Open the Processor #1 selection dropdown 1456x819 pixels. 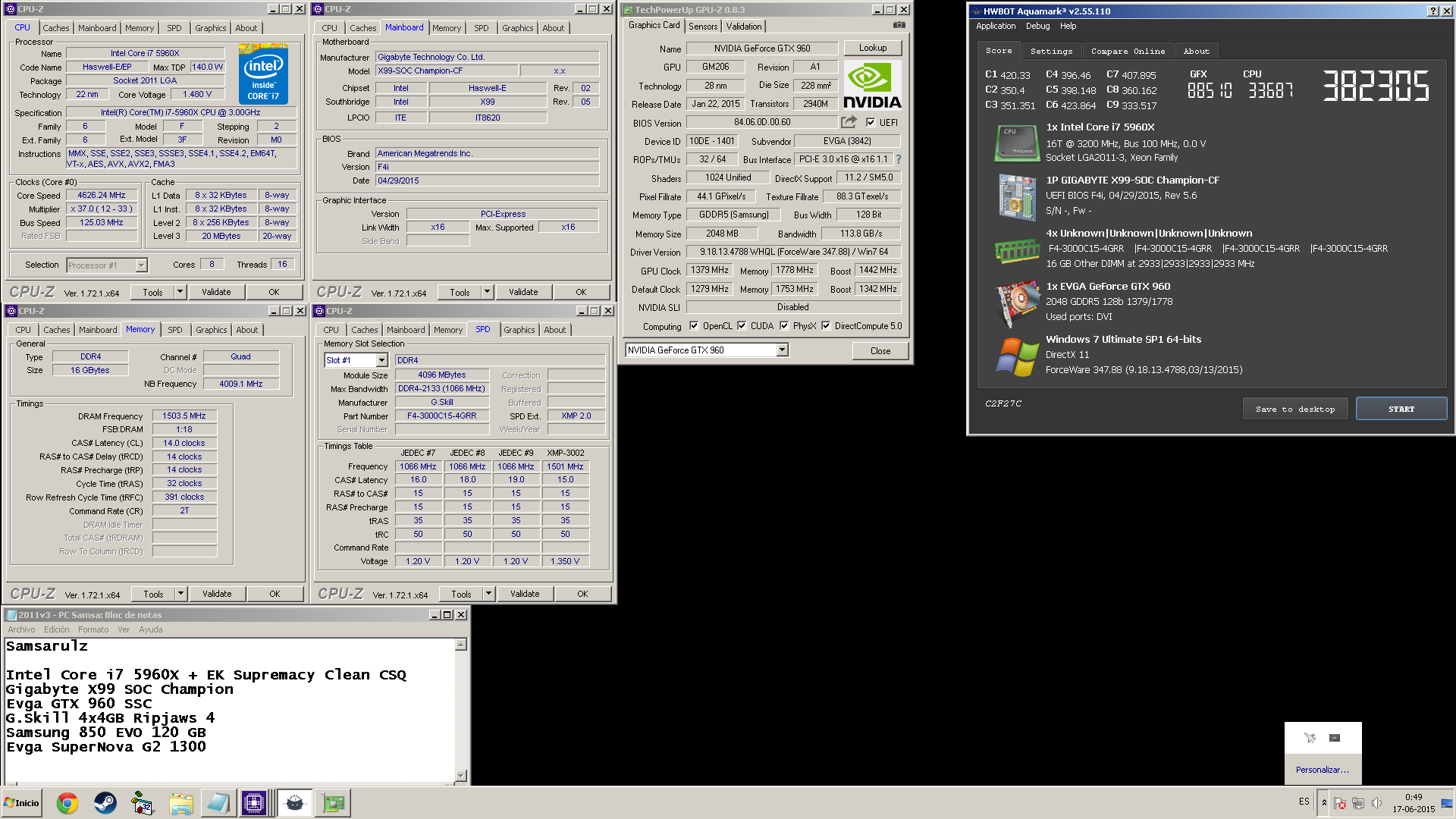[x=141, y=265]
